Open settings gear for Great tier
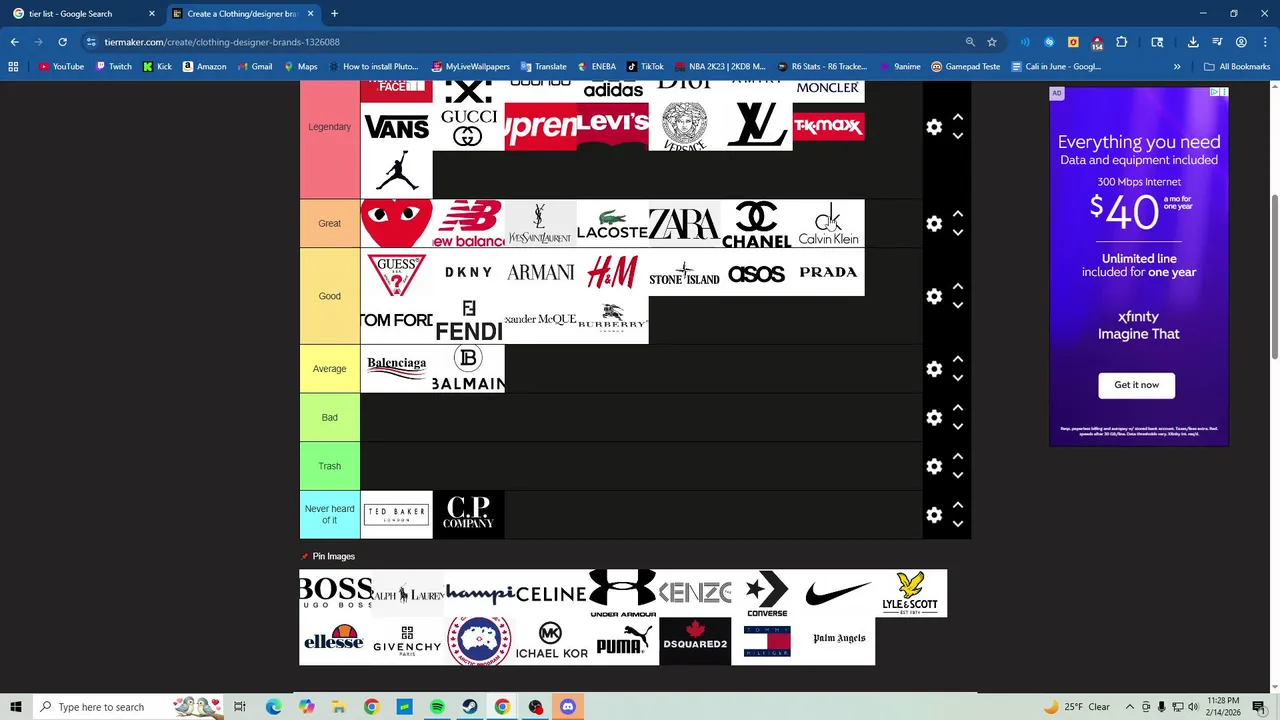Screen dimensions: 1280x720 (934, 224)
